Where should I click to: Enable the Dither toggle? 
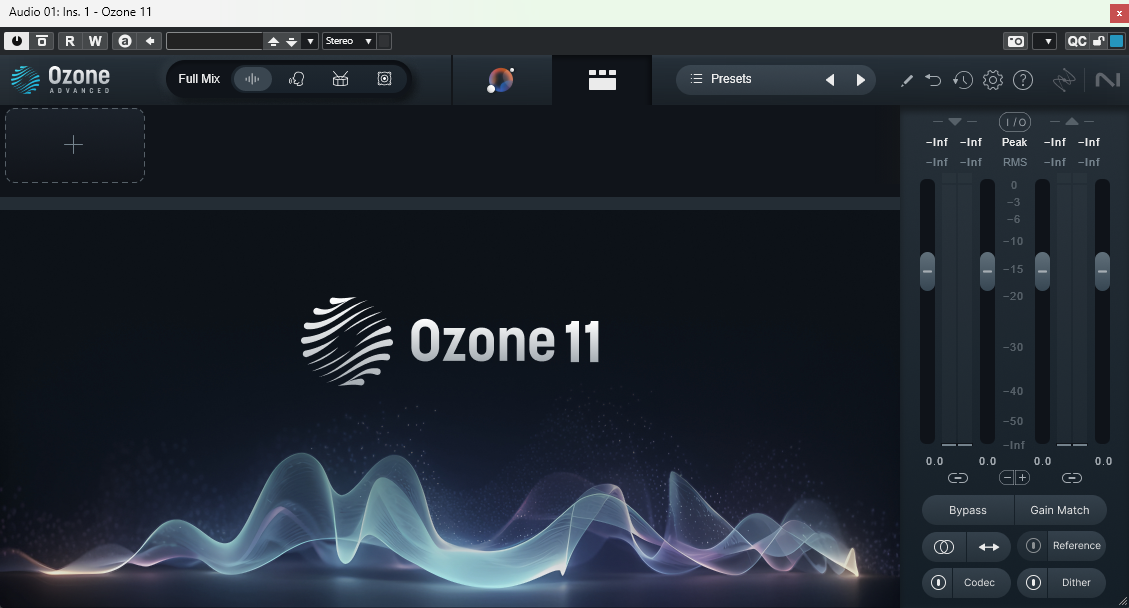point(1033,582)
